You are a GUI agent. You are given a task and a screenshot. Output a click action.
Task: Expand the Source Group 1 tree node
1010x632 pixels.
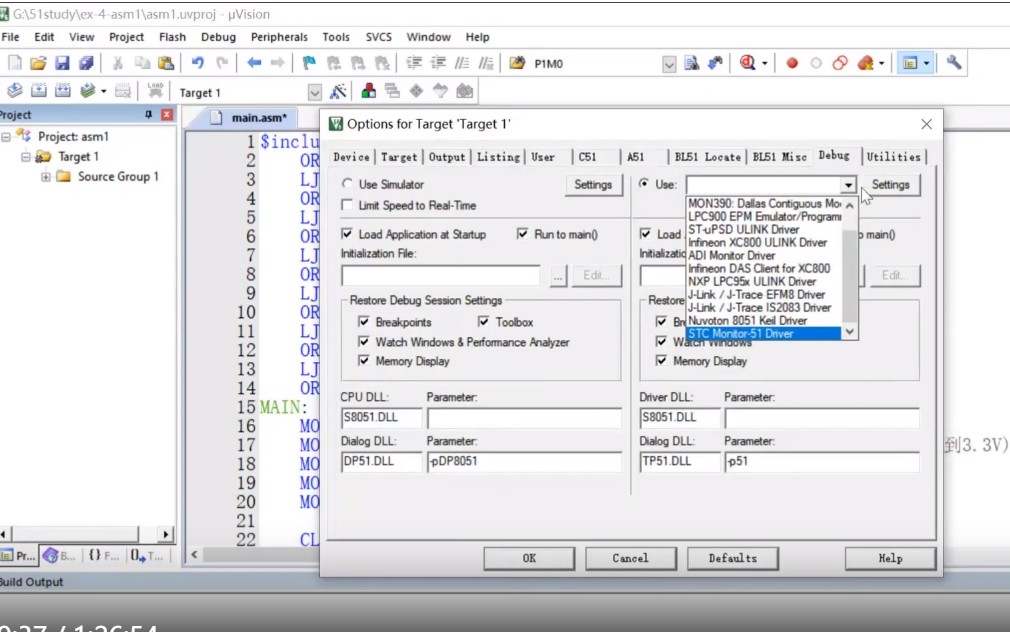click(x=45, y=177)
